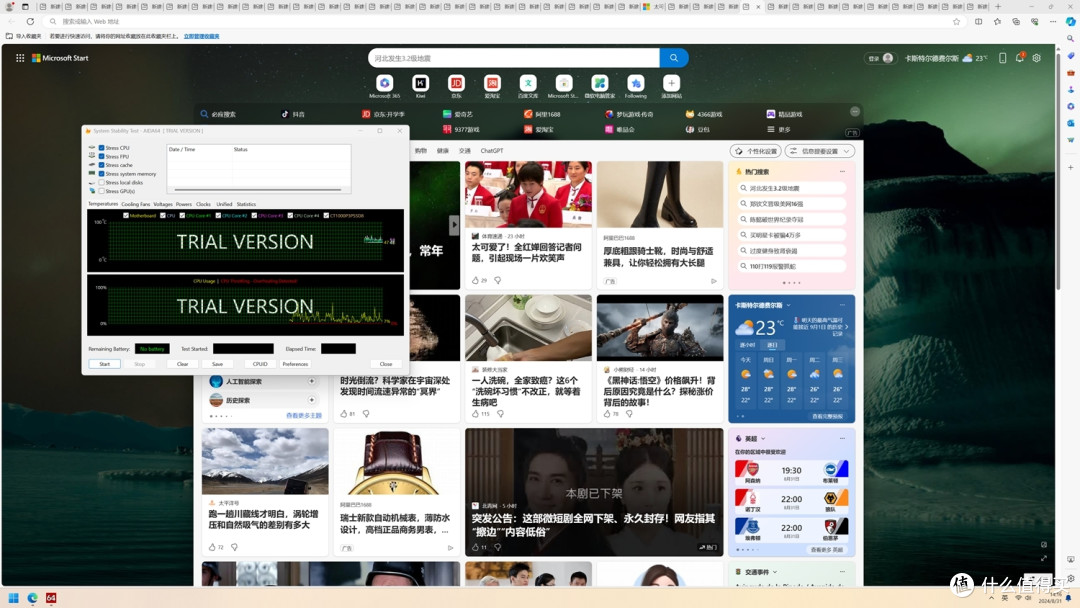
Task: Open the page settings gear icon
Action: [x=1037, y=58]
